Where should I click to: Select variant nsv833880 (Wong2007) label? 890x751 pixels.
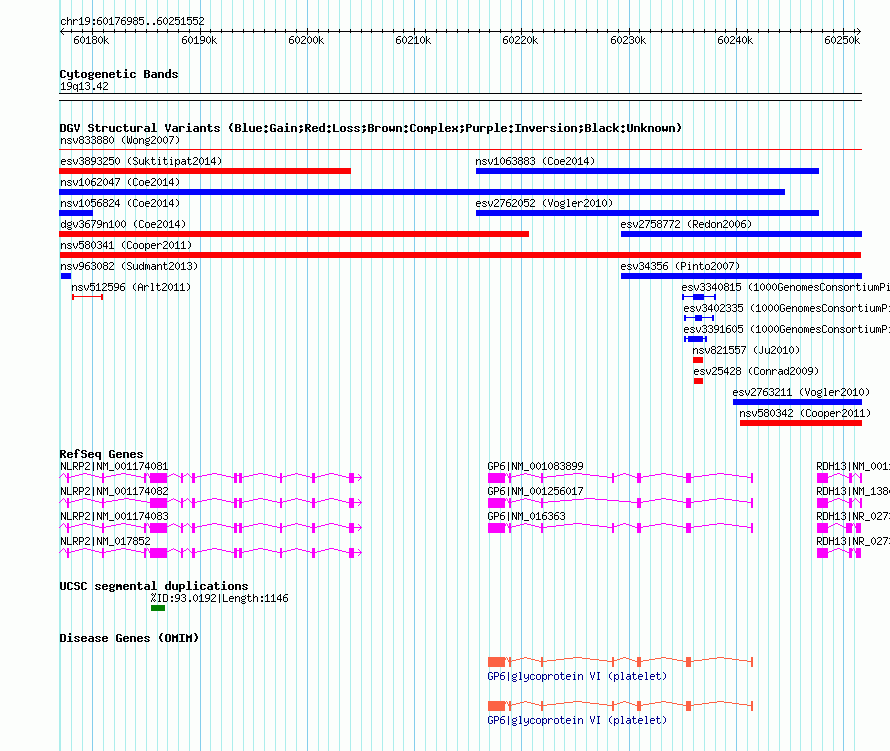pos(120,140)
